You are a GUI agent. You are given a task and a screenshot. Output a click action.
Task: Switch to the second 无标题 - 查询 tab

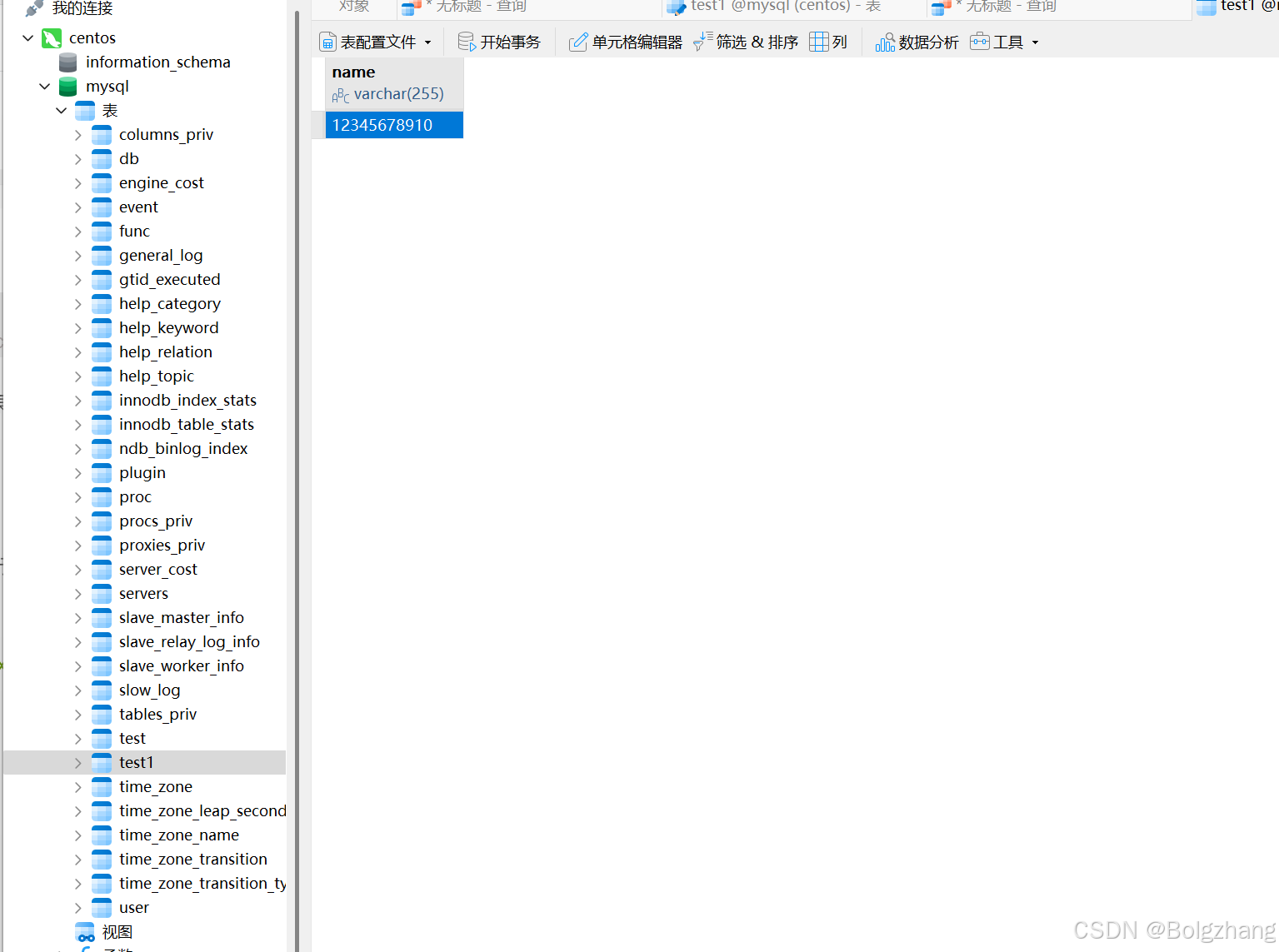[1059, 7]
